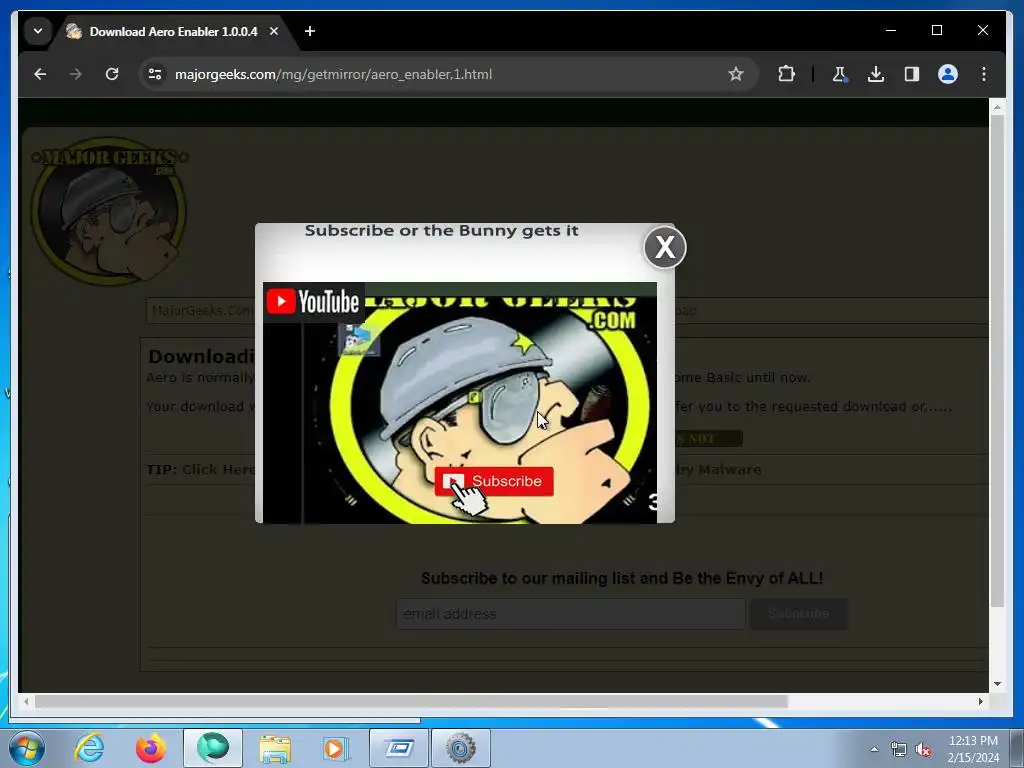Click the scroll down arrow

coord(997,684)
